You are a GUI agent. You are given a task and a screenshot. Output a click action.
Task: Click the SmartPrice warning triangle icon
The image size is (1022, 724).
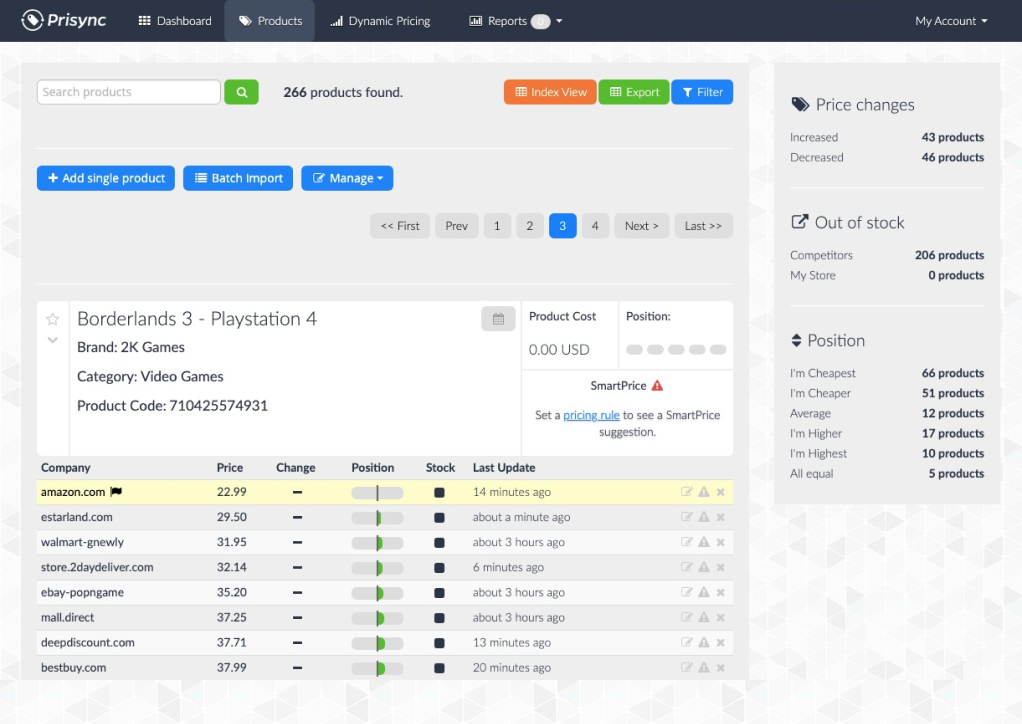click(x=656, y=384)
